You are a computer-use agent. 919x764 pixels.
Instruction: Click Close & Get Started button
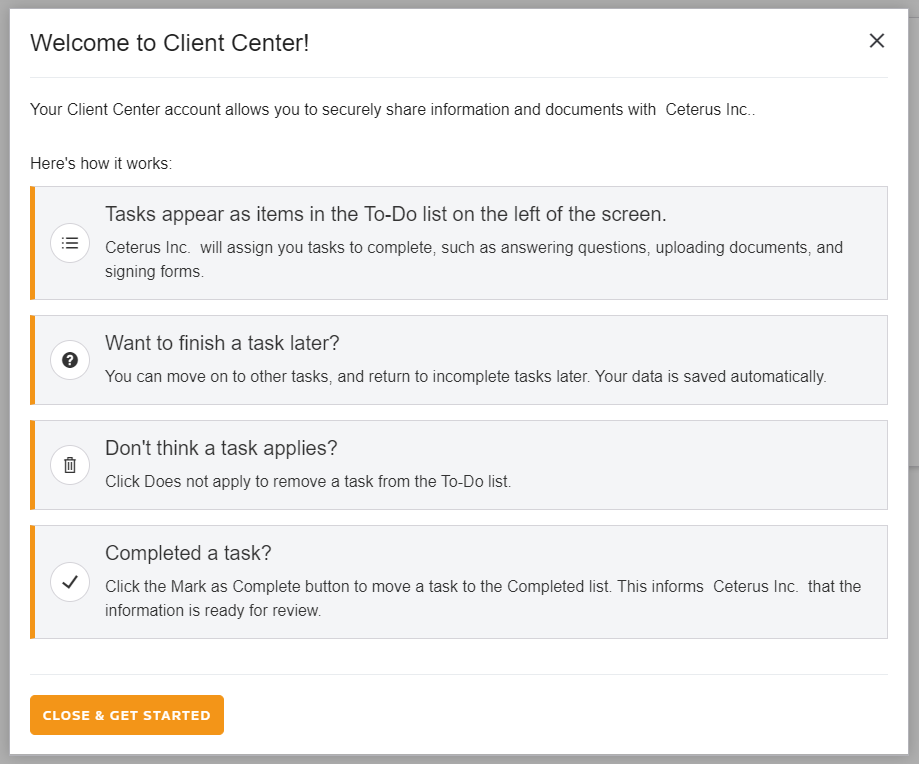coord(127,715)
